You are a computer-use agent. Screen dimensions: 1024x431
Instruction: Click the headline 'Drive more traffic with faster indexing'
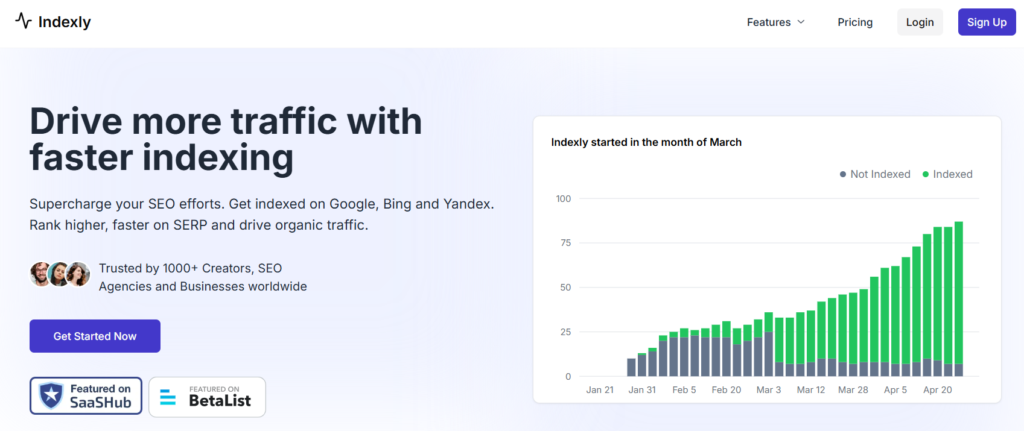[x=226, y=139]
